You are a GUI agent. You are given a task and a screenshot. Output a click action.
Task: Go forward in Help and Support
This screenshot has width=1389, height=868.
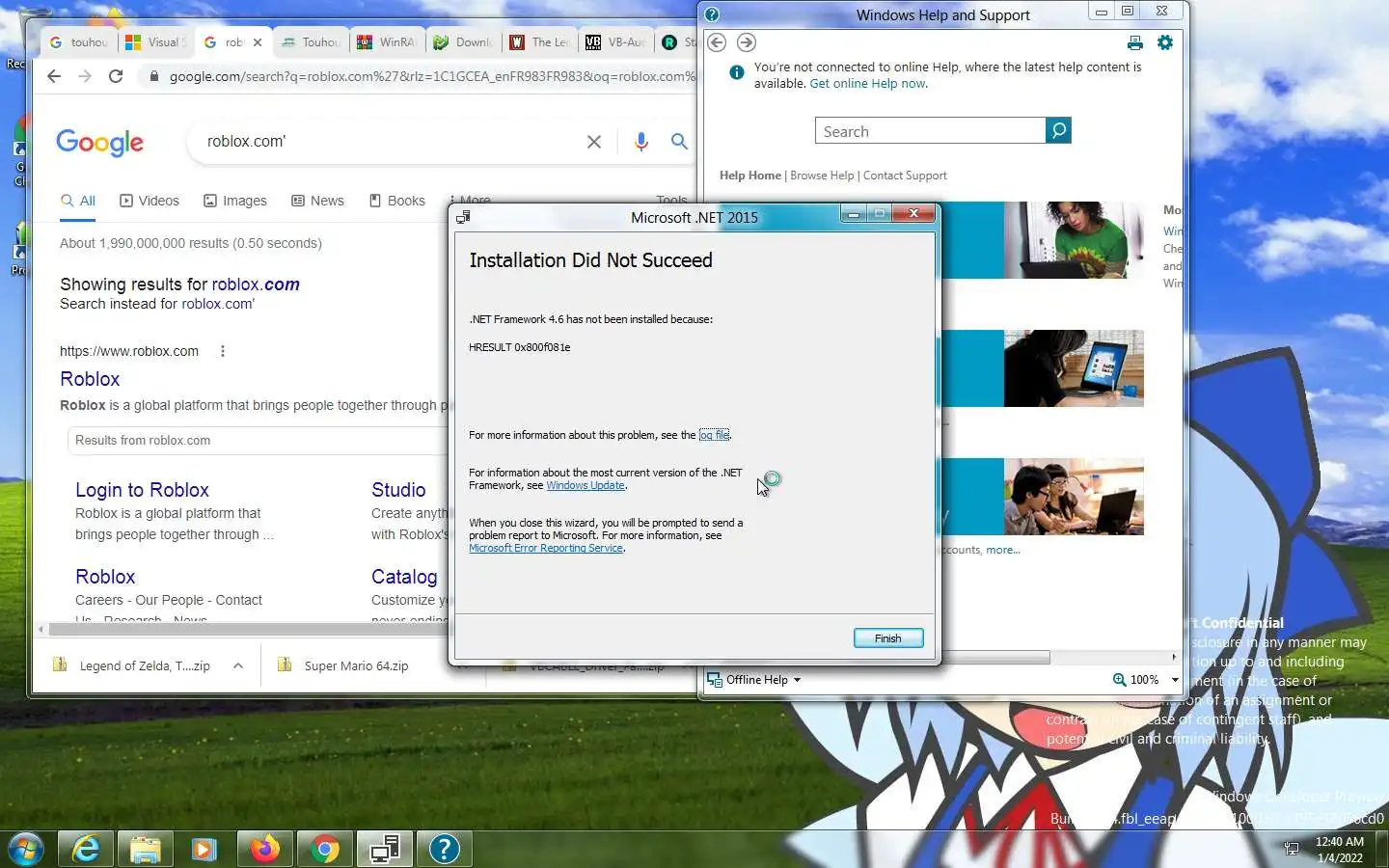pos(747,42)
